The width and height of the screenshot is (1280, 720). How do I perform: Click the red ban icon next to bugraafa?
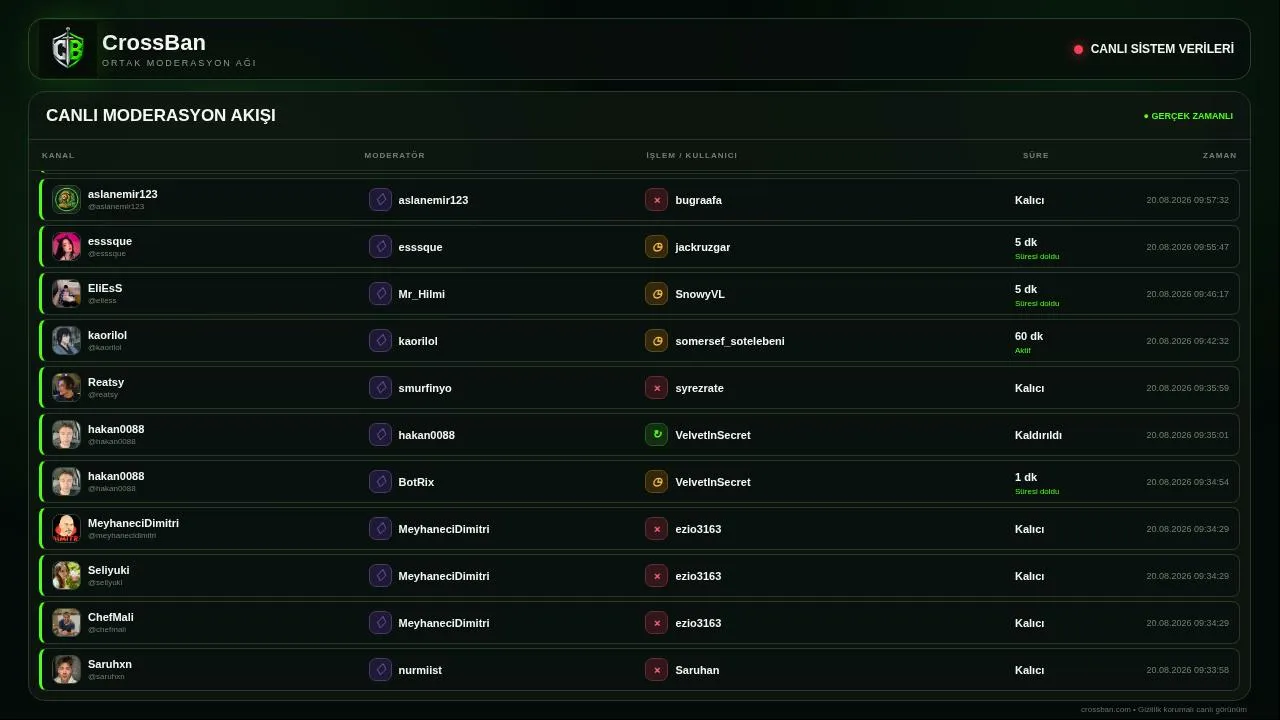point(656,200)
